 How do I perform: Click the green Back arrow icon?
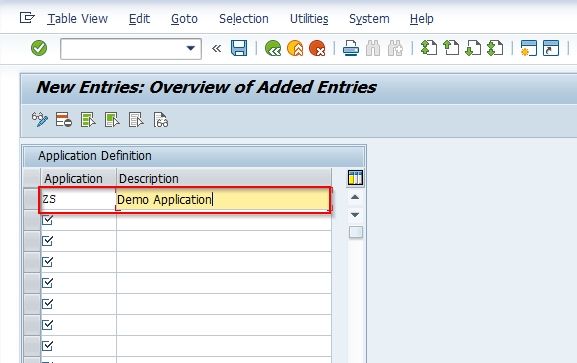point(273,48)
